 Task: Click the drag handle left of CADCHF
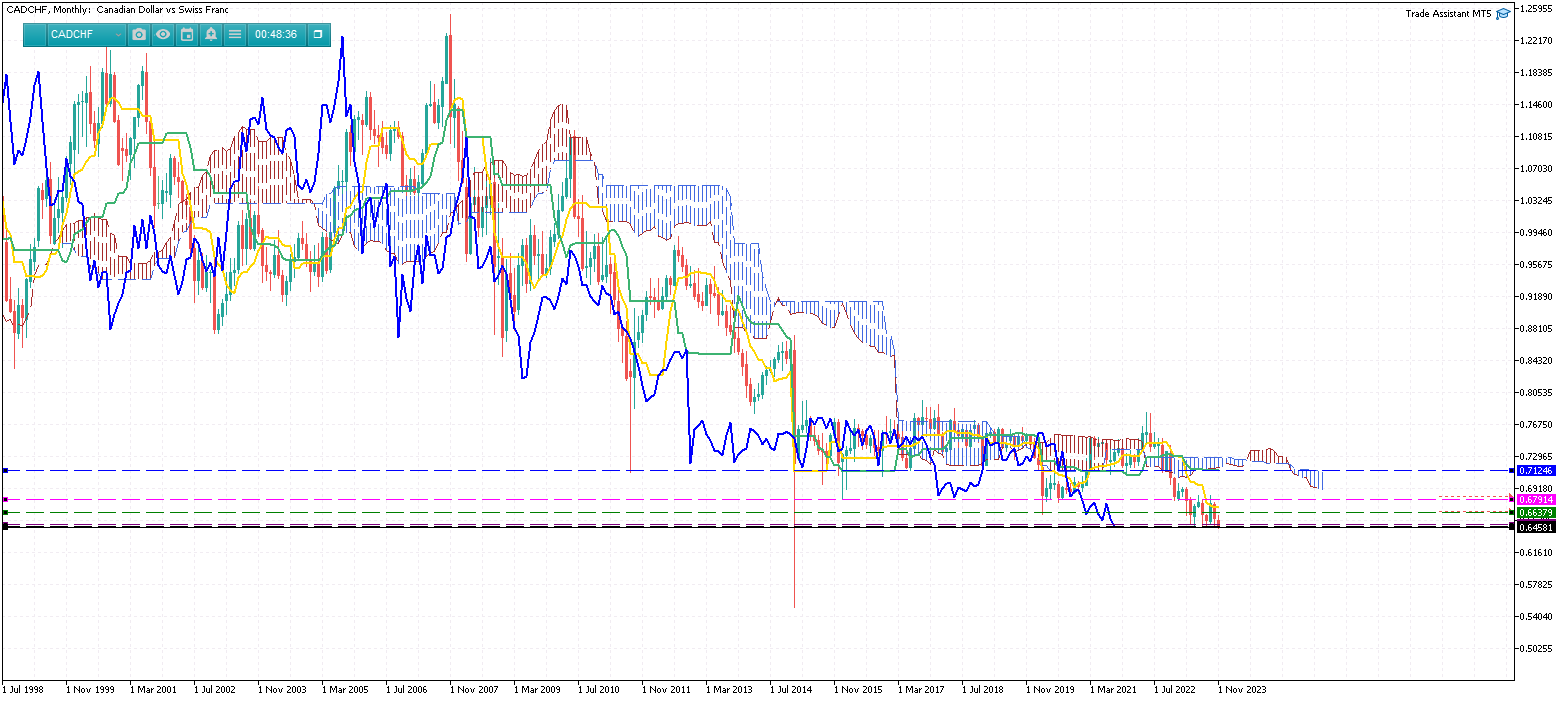(35, 34)
